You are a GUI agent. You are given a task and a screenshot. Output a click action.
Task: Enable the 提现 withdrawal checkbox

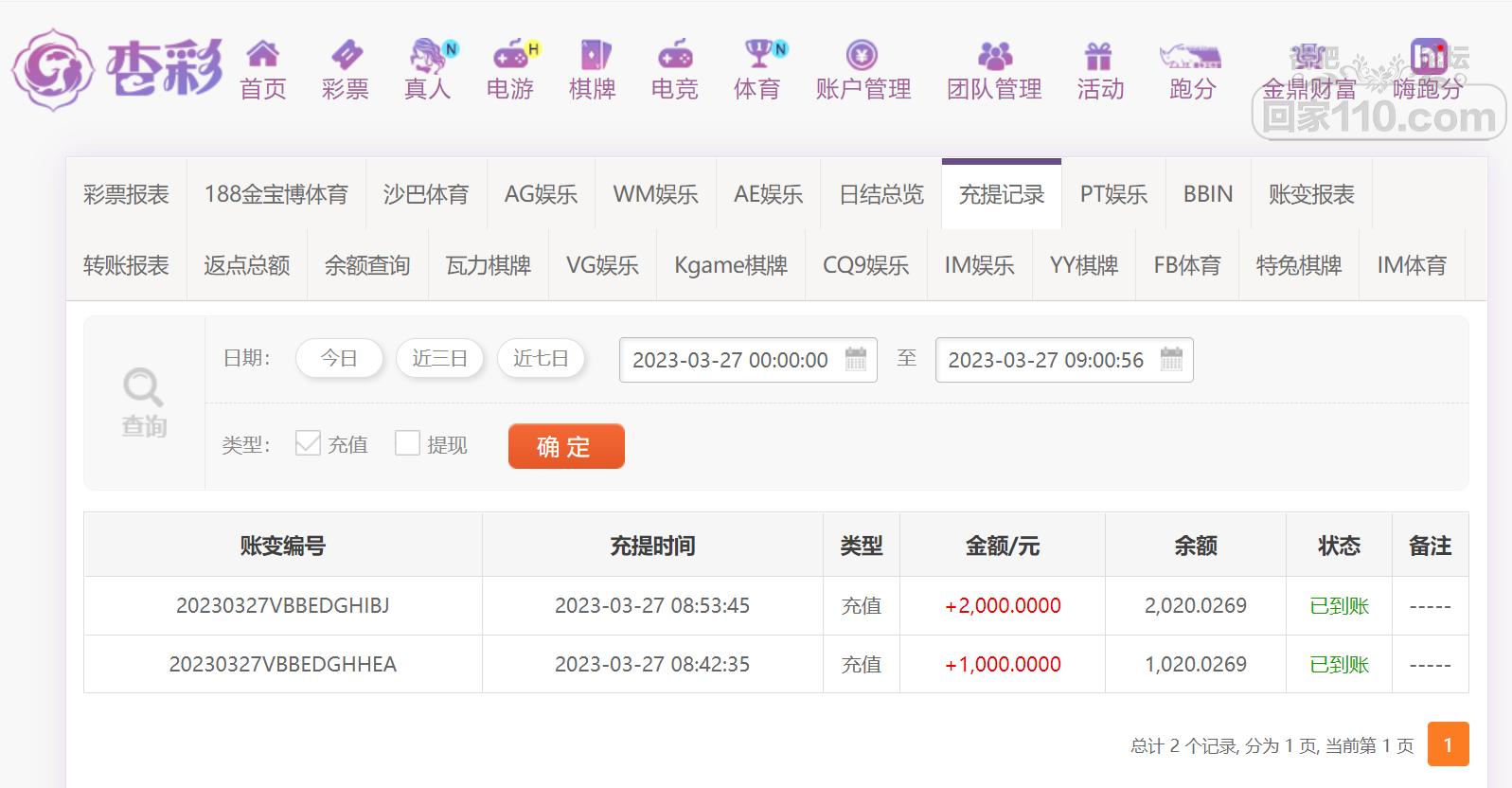[x=407, y=443]
